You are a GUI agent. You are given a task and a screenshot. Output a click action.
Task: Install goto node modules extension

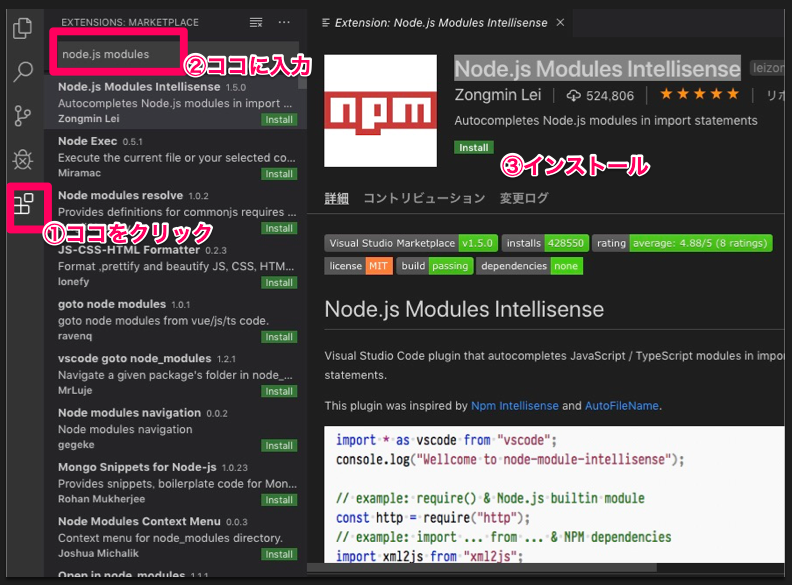[x=279, y=337]
